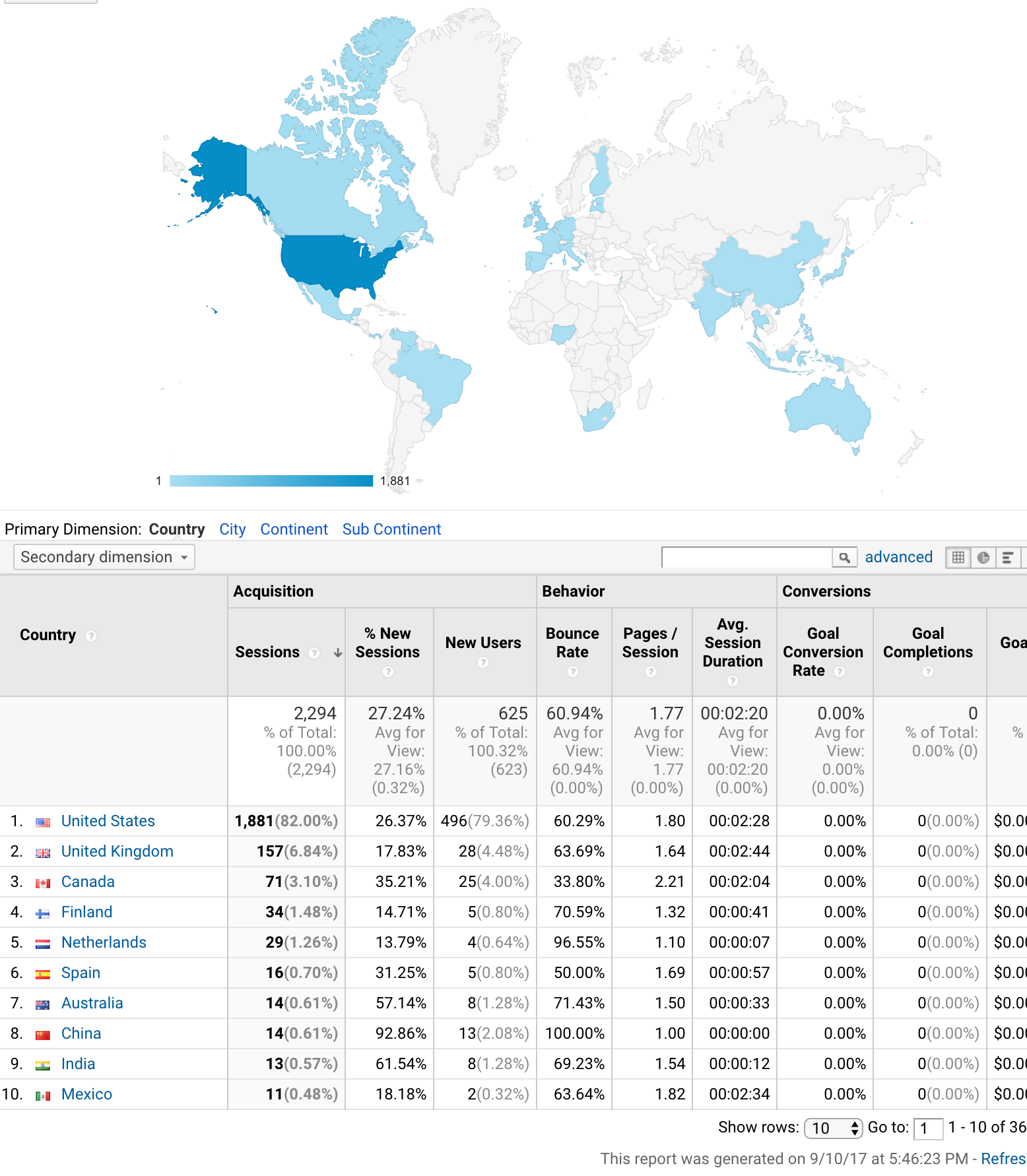The height and width of the screenshot is (1176, 1027).
Task: Switch to the data table view icon
Action: pos(958,558)
